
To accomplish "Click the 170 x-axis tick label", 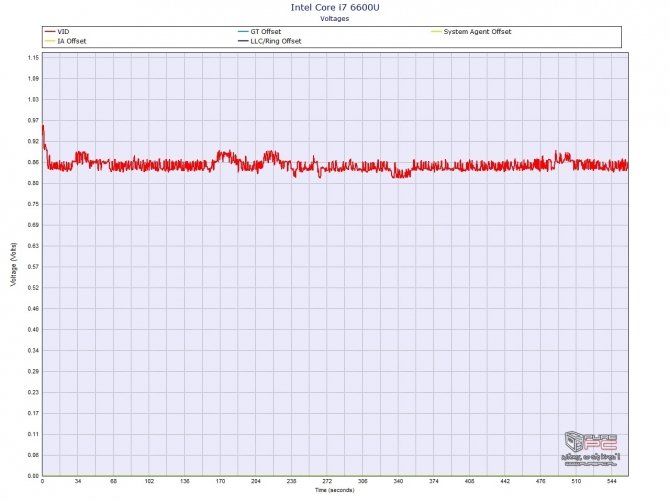I will pyautogui.click(x=220, y=481).
